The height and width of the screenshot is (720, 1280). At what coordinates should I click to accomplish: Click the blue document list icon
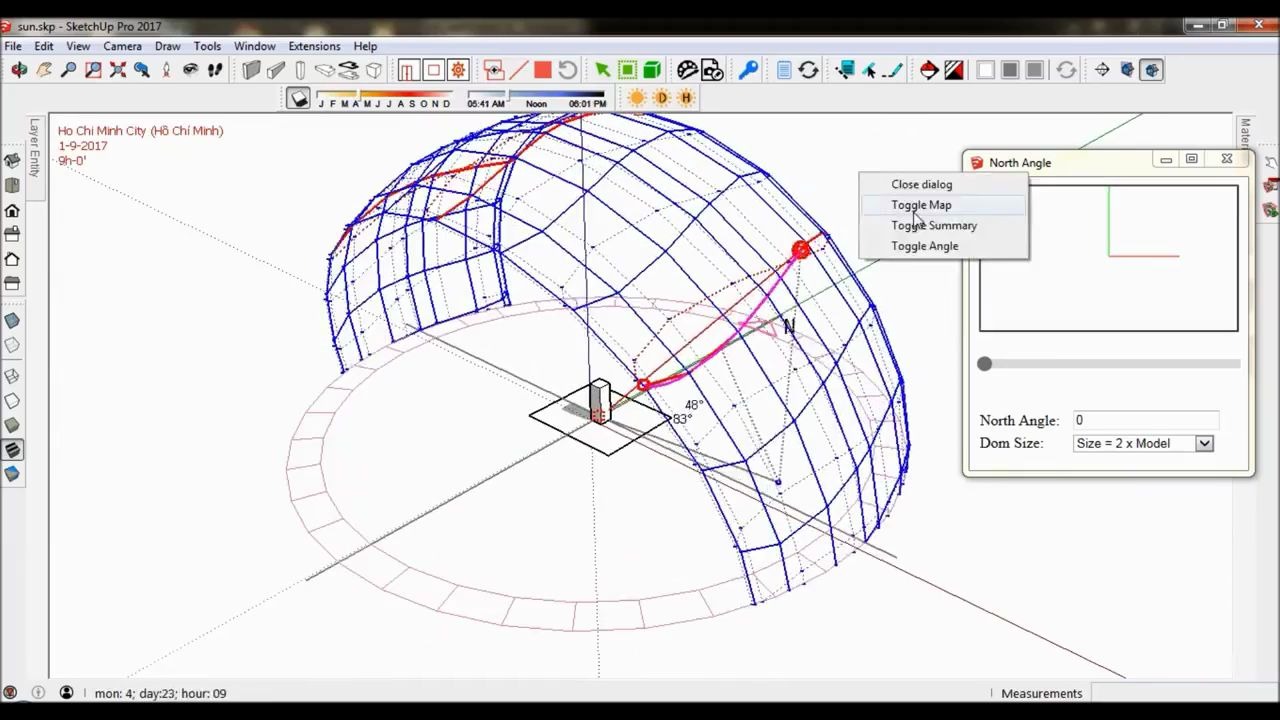point(784,70)
